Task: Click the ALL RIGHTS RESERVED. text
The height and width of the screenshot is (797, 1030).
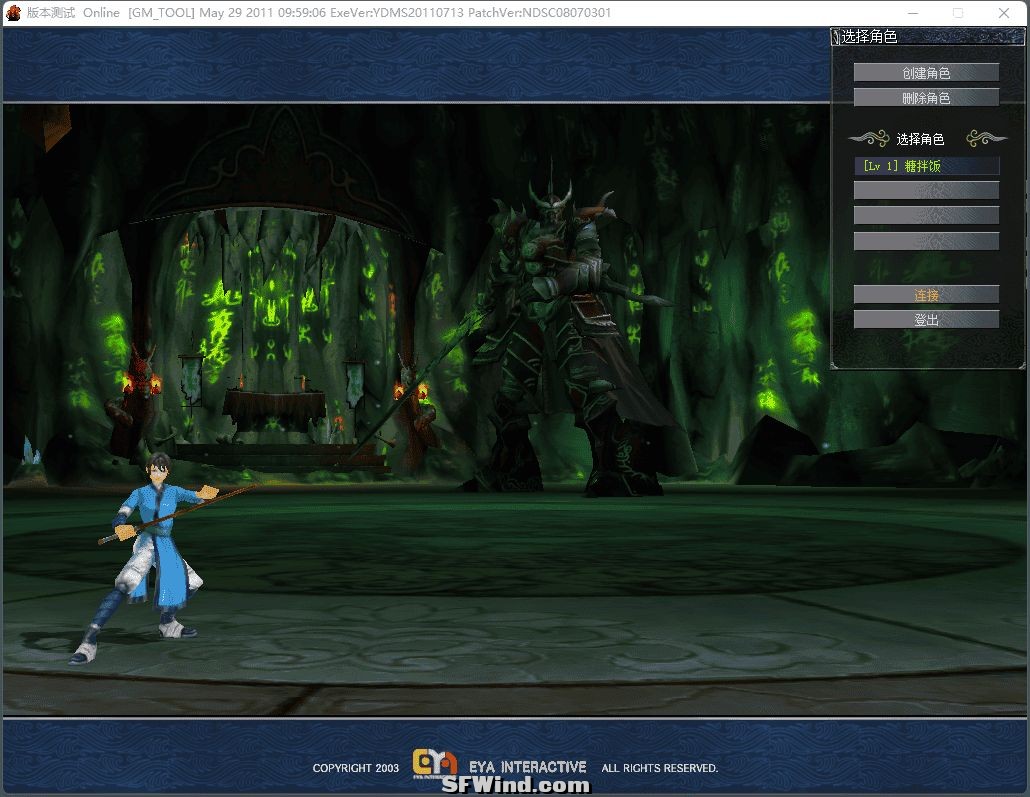Action: pyautogui.click(x=660, y=767)
